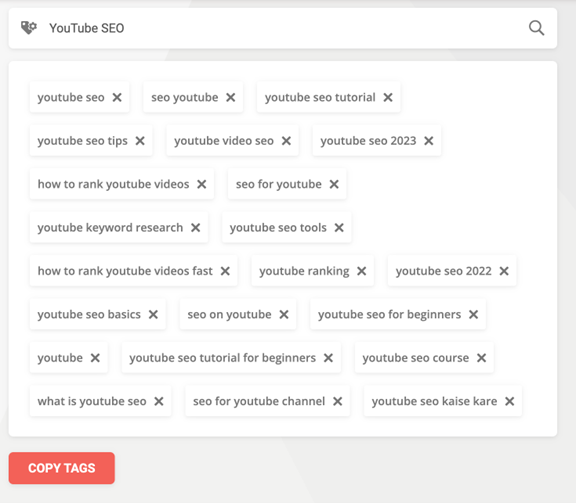Delete the 'youtube seo basics' tag

point(153,315)
